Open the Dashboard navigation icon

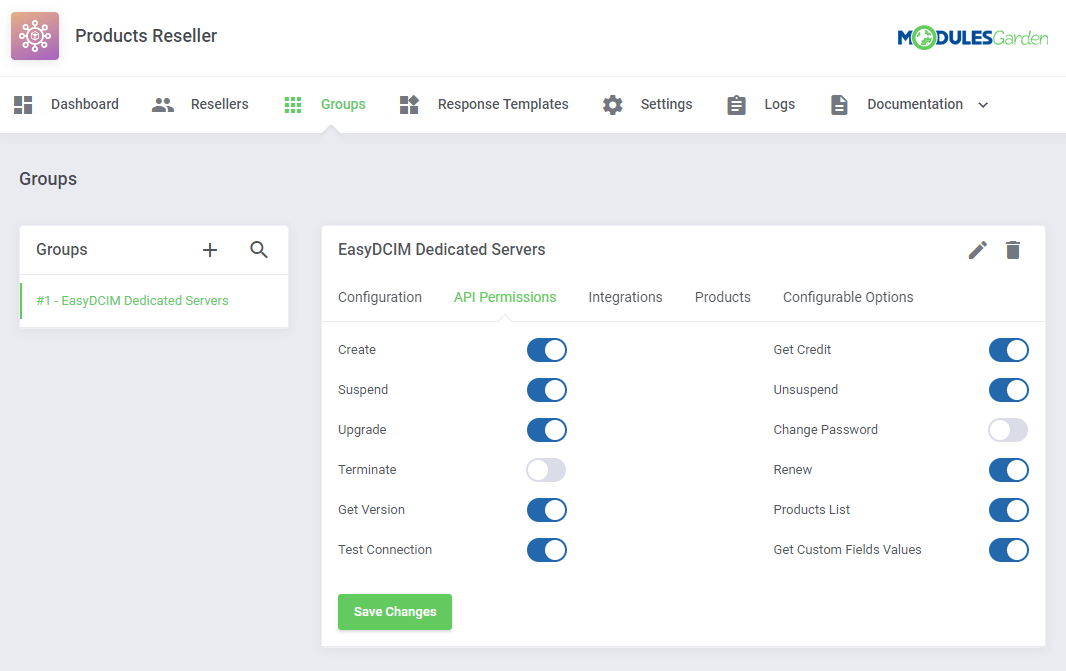[23, 104]
